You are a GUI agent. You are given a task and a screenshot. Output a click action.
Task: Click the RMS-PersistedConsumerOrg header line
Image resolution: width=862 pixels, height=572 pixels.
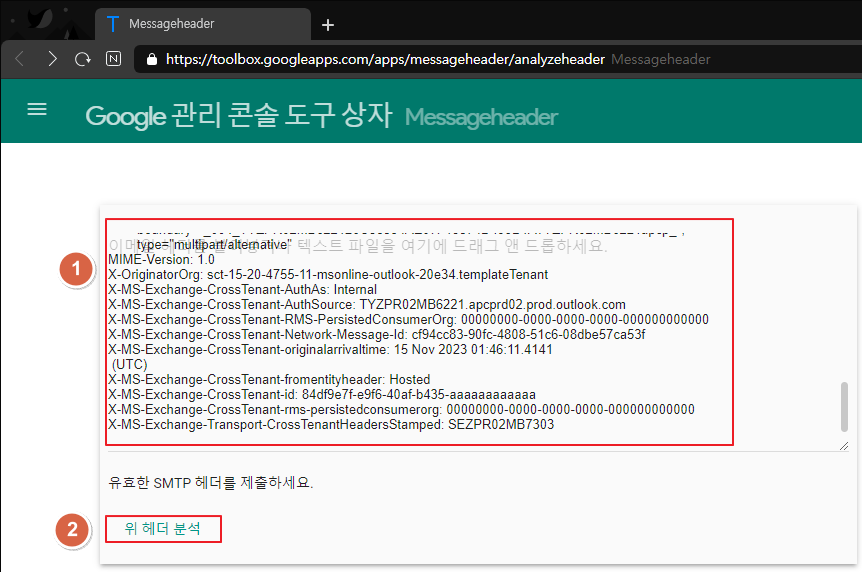(x=408, y=320)
